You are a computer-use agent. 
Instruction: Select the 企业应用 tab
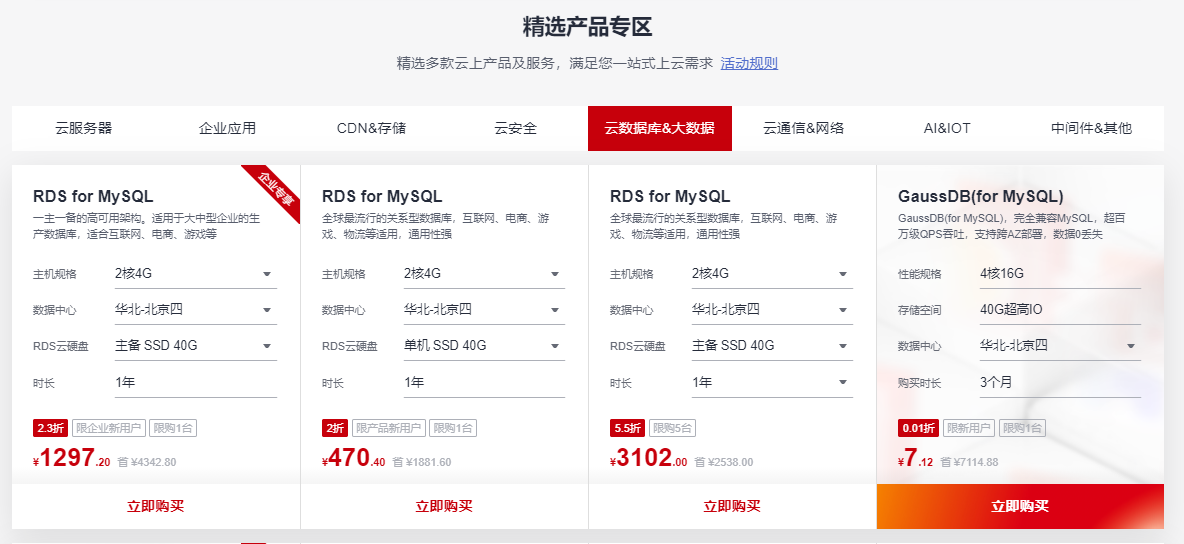coord(227,128)
